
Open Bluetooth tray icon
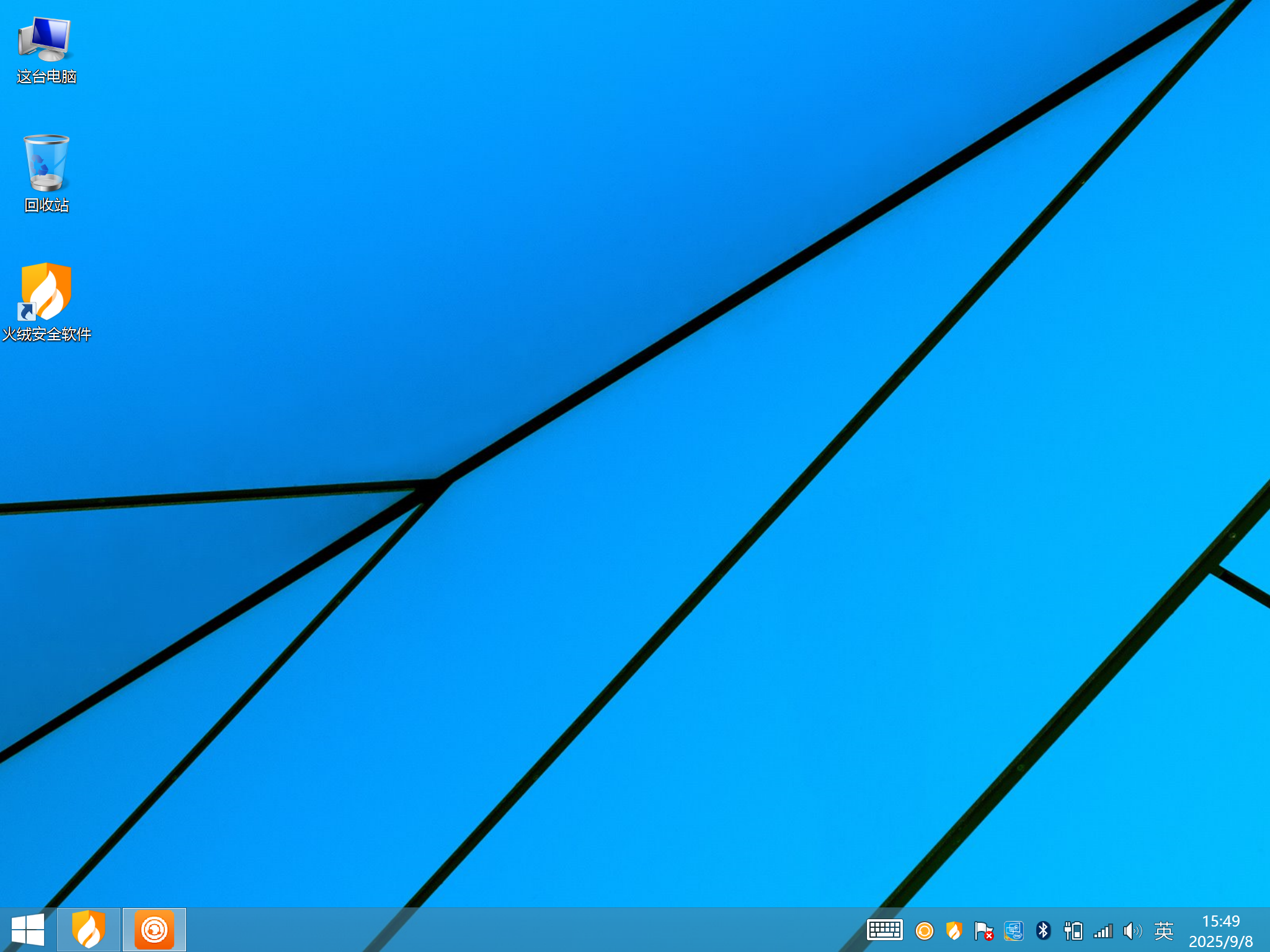tap(1043, 931)
